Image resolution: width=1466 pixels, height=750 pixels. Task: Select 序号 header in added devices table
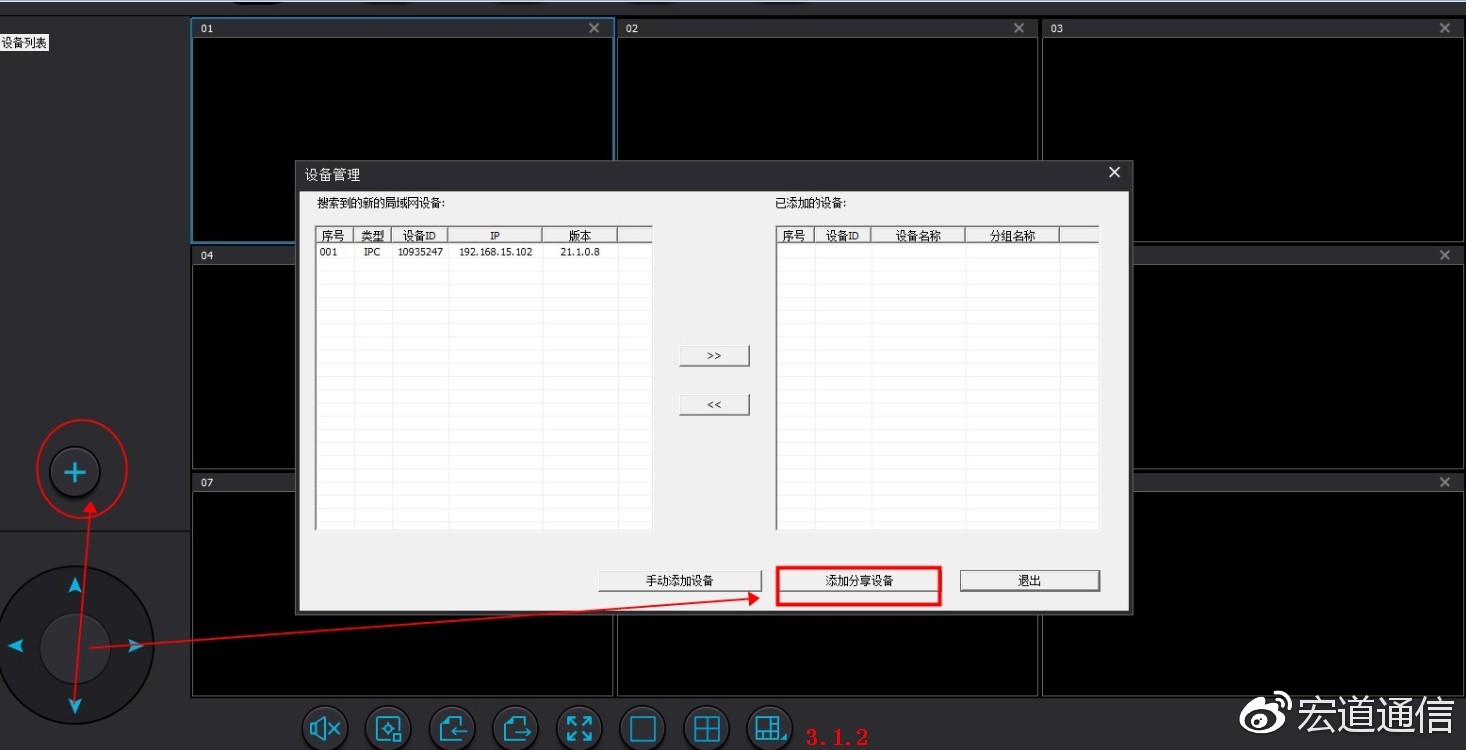[x=795, y=235]
